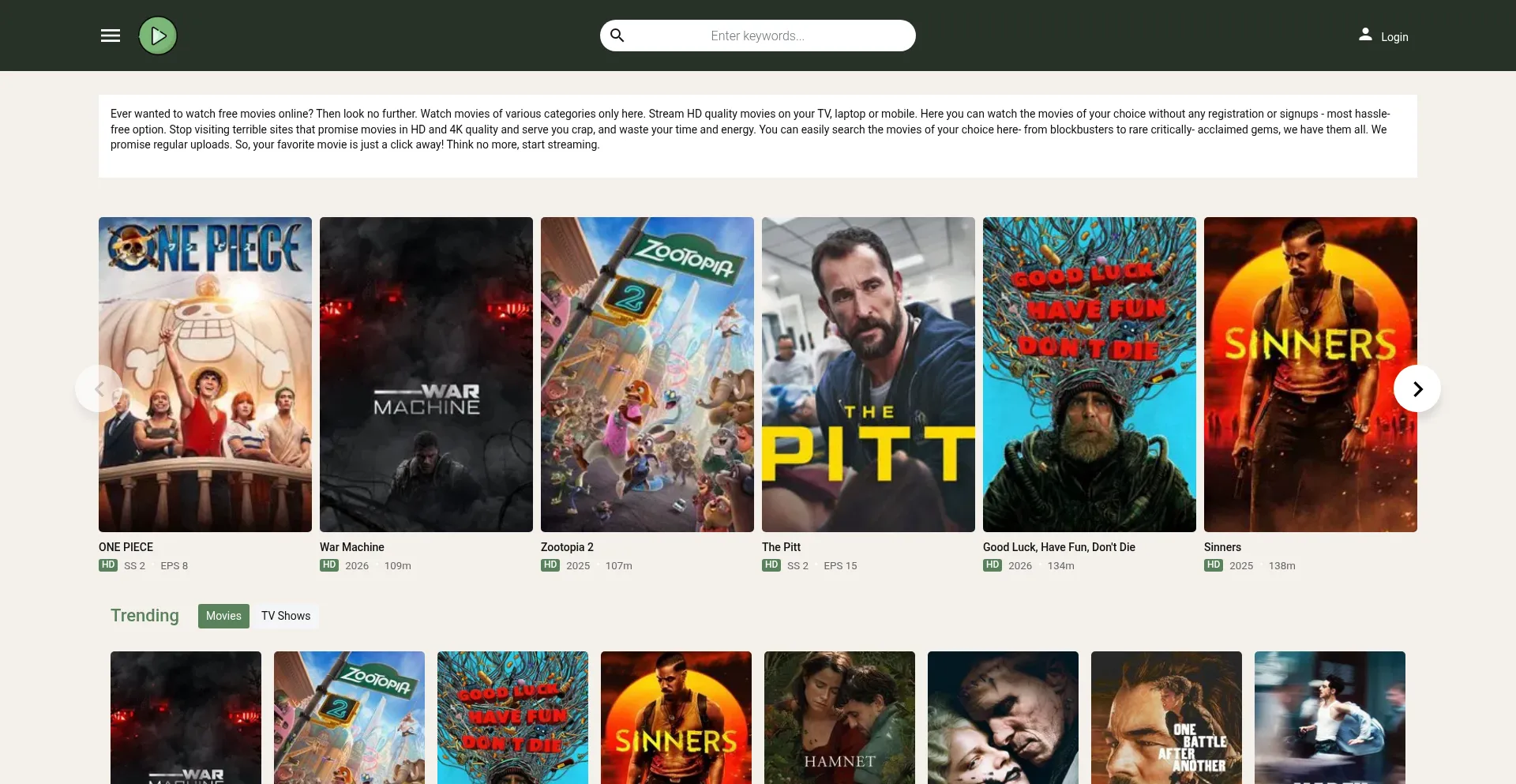Click HD badge under Good Luck, Have Fun

tap(993, 565)
